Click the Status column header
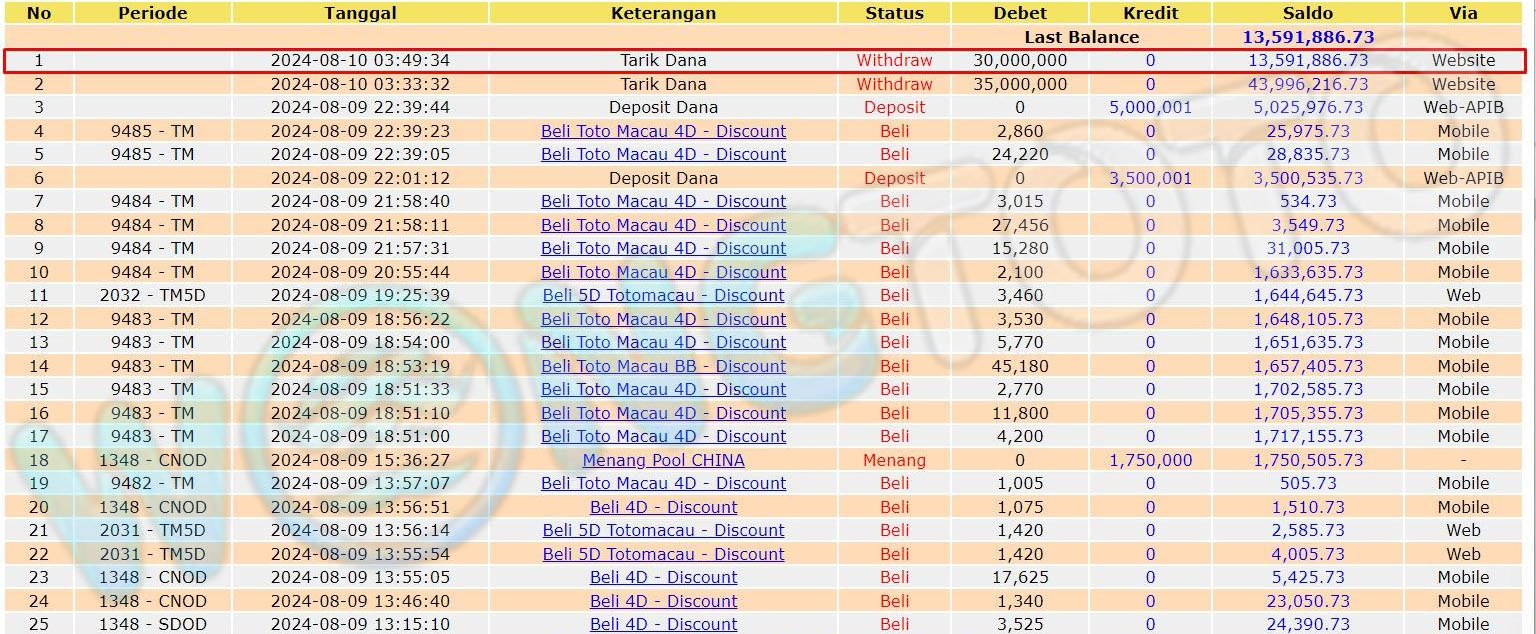Screen dimensions: 1536x634 [894, 13]
